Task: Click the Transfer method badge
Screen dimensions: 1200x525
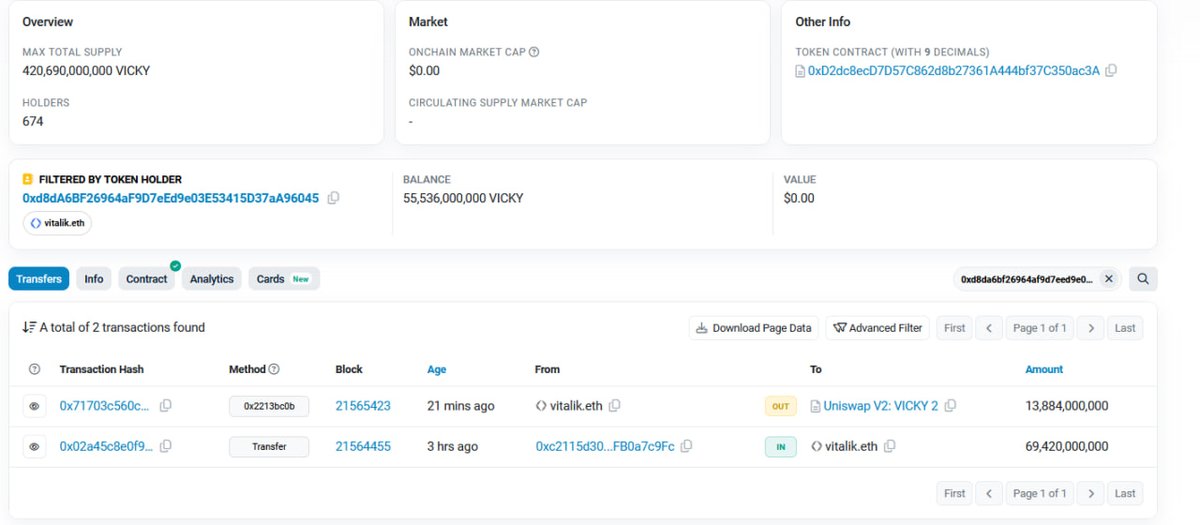Action: pyautogui.click(x=269, y=447)
